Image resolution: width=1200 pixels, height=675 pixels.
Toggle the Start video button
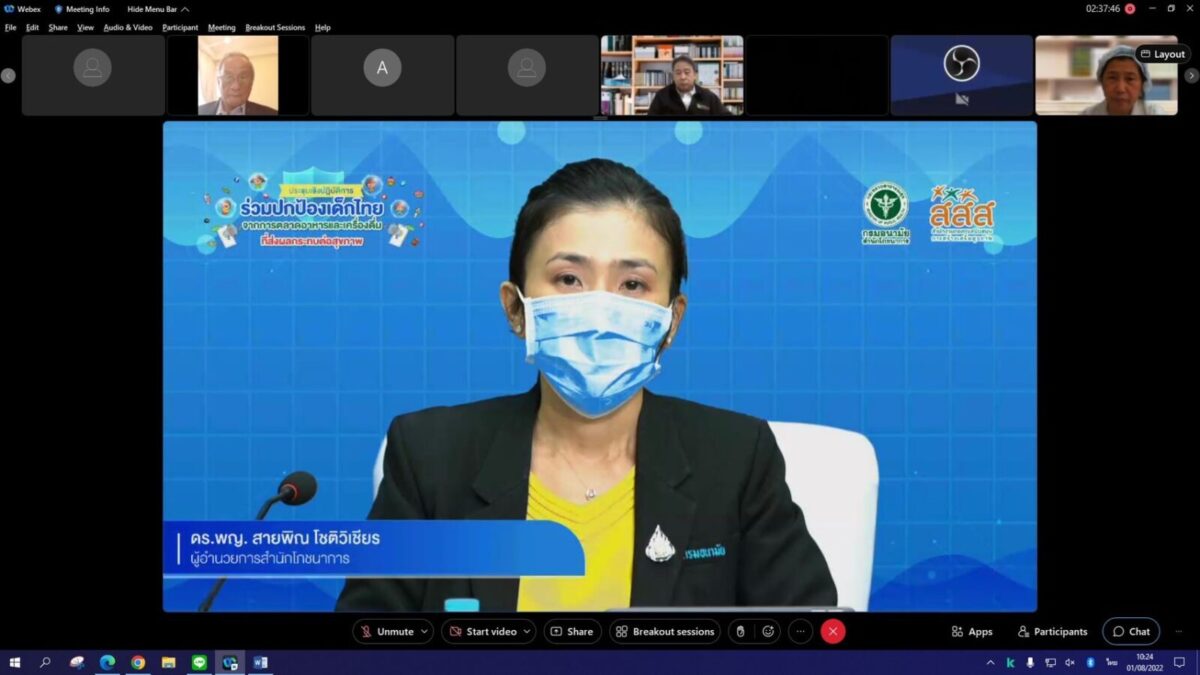click(x=482, y=632)
